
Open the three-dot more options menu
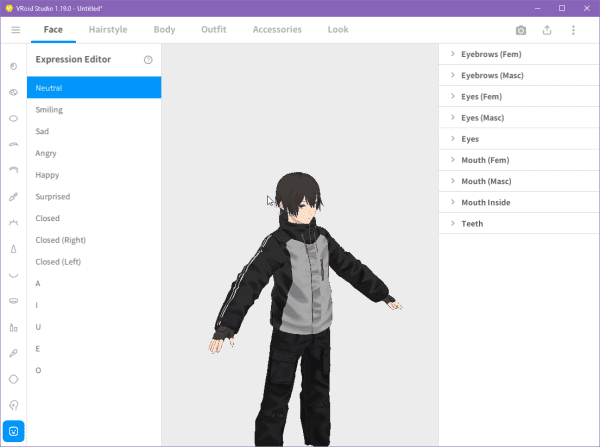(x=573, y=30)
